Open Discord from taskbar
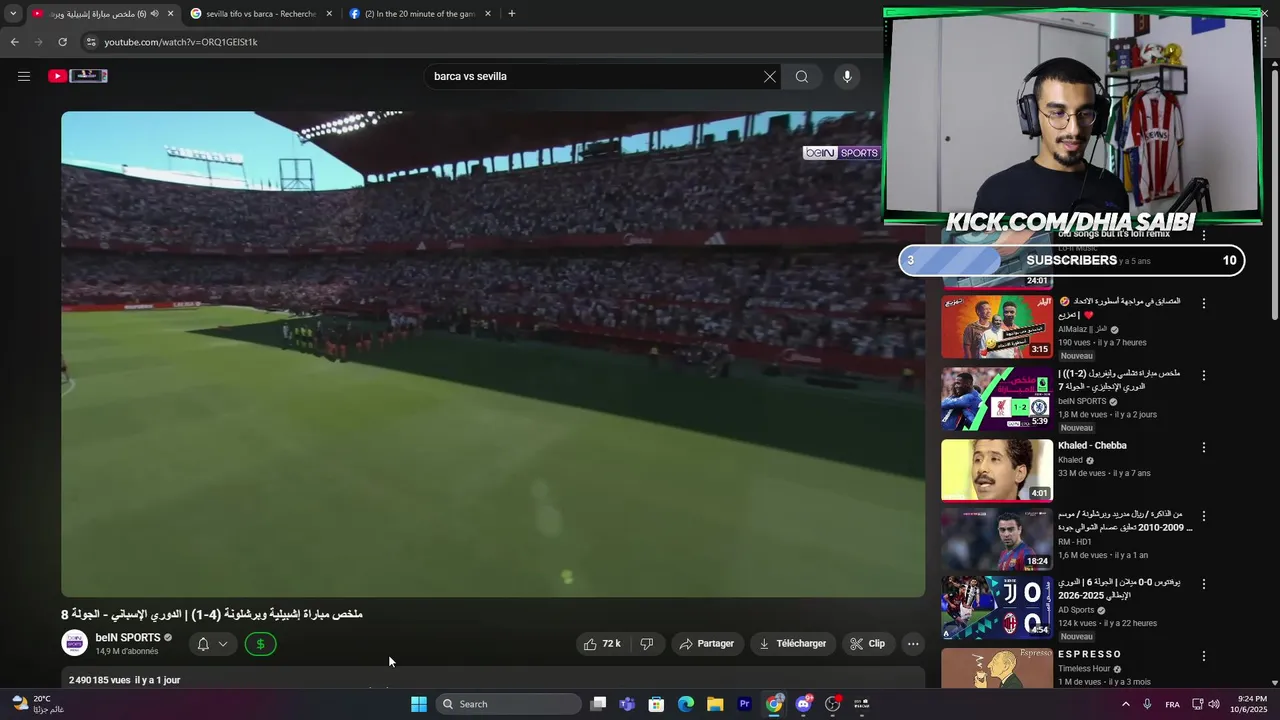 pos(803,704)
